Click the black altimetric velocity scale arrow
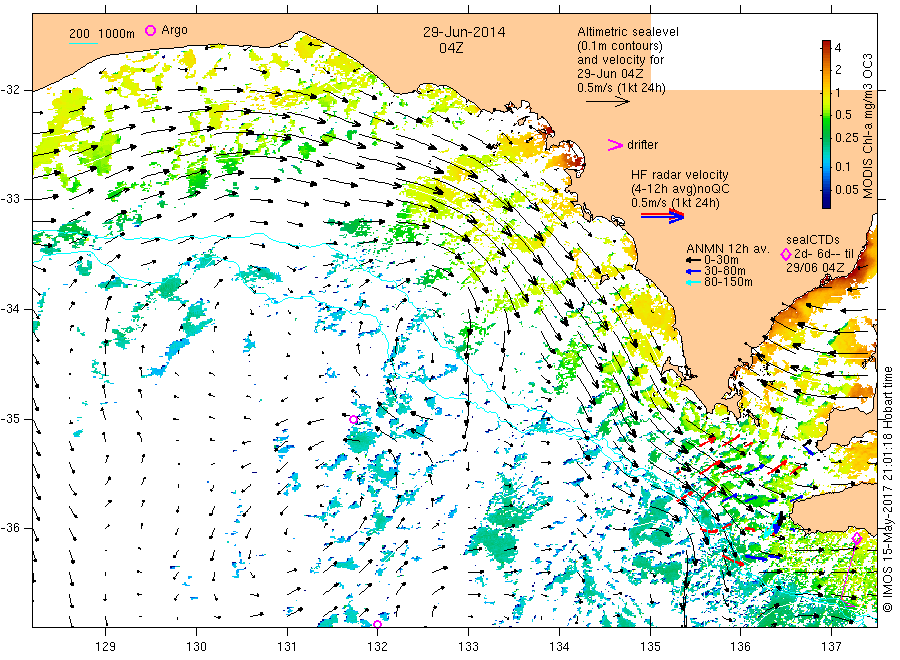 tap(608, 102)
